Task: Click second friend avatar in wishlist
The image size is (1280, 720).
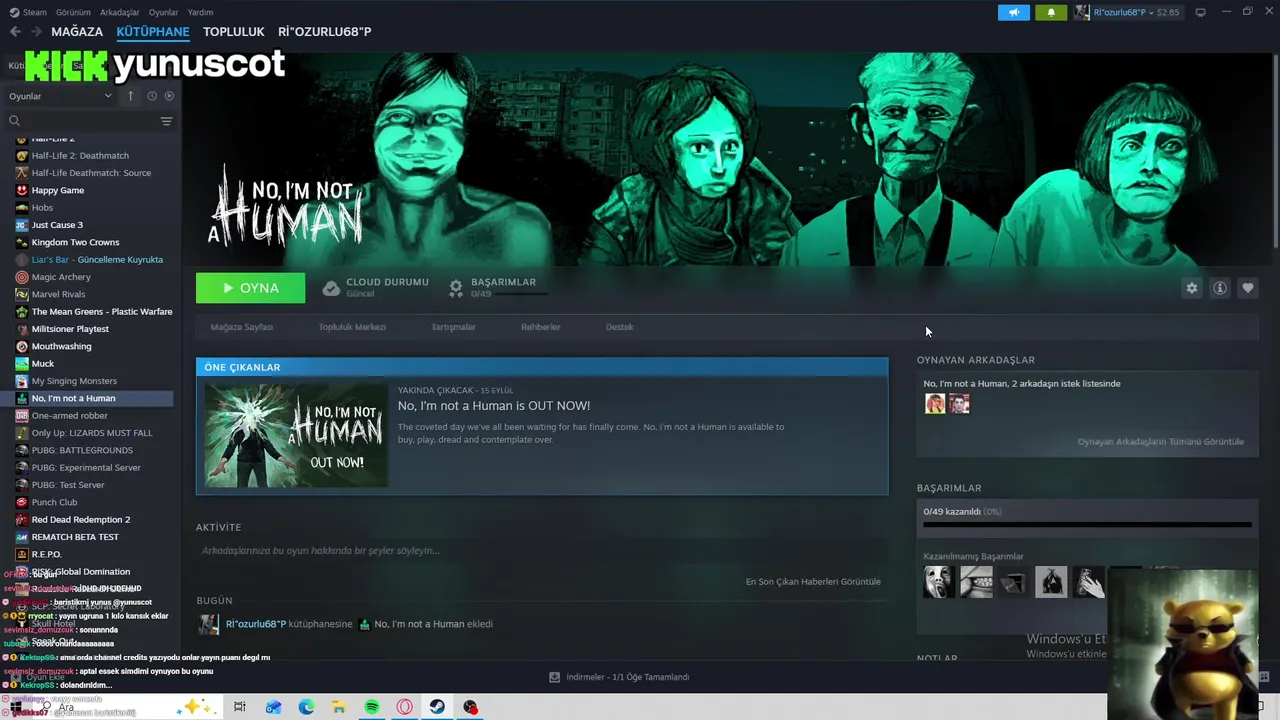Action: tap(959, 404)
